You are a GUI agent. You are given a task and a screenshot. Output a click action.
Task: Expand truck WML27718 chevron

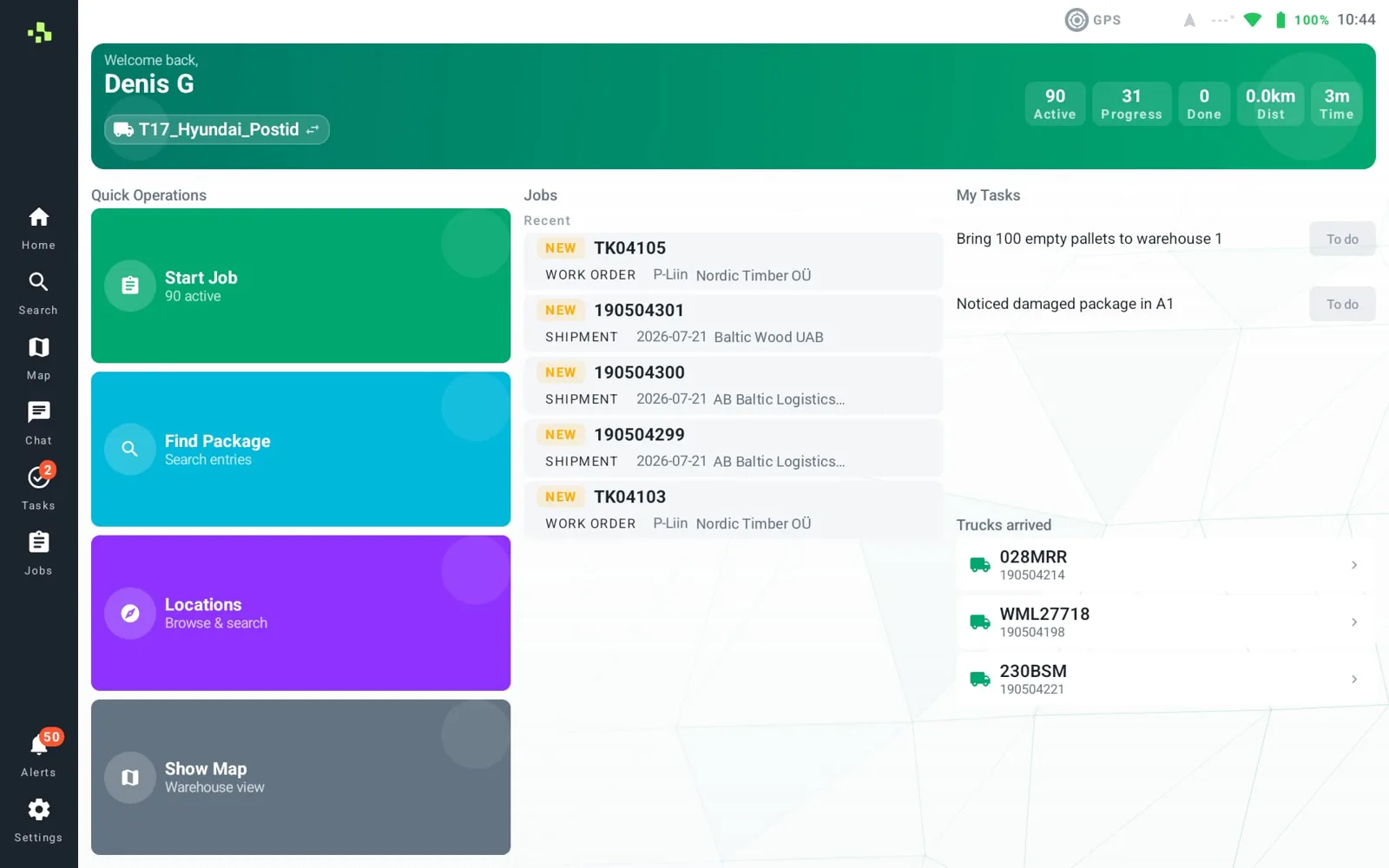point(1354,622)
